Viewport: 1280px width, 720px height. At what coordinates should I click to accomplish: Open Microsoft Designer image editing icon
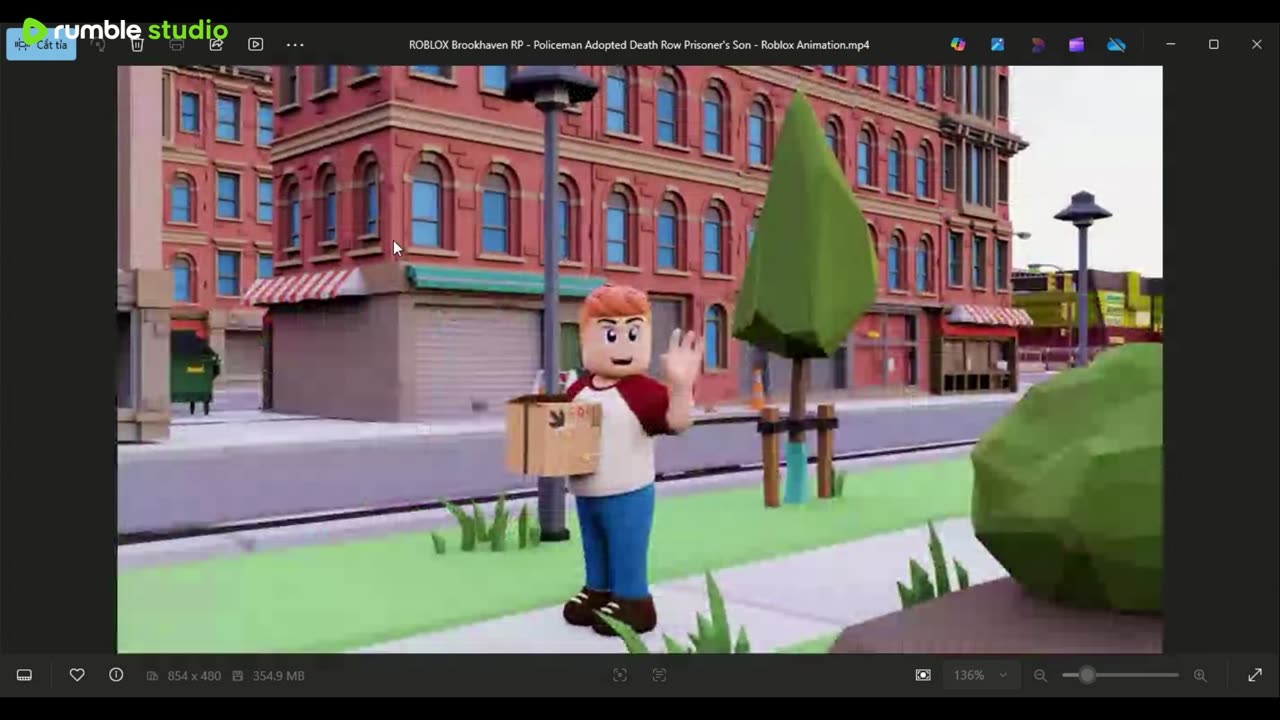coord(998,45)
